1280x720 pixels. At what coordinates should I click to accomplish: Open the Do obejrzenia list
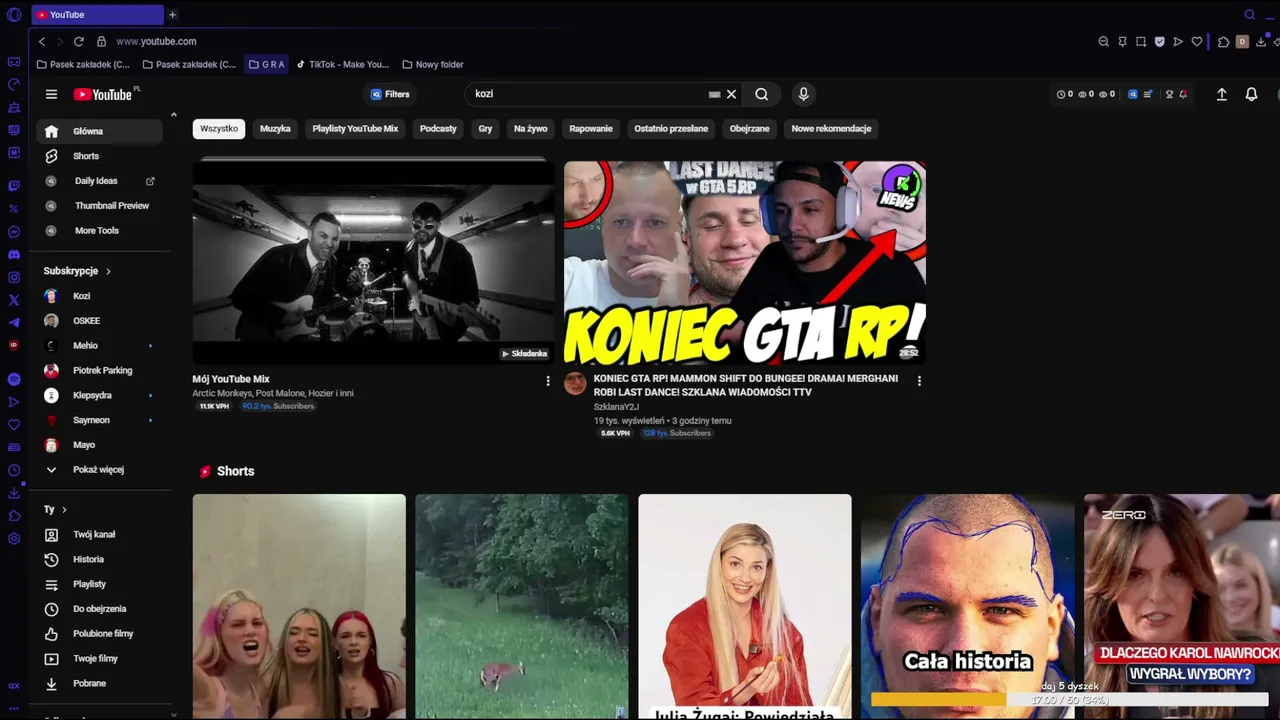coord(98,609)
